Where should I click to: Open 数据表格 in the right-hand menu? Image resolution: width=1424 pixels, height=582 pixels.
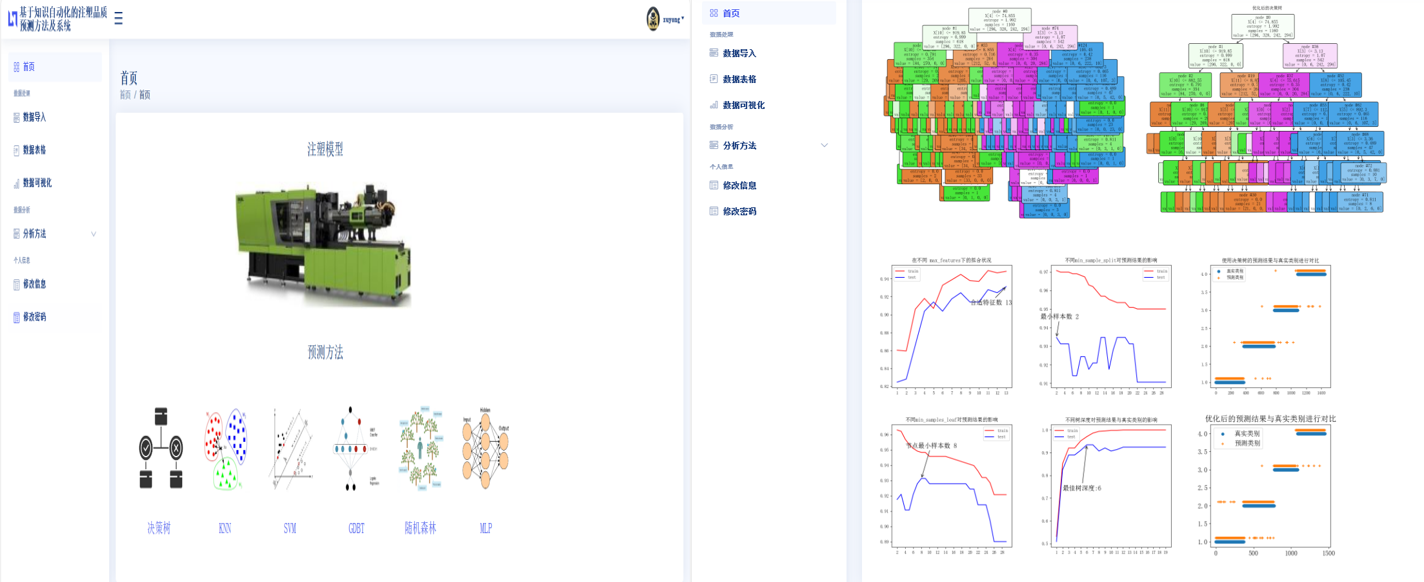pyautogui.click(x=739, y=79)
